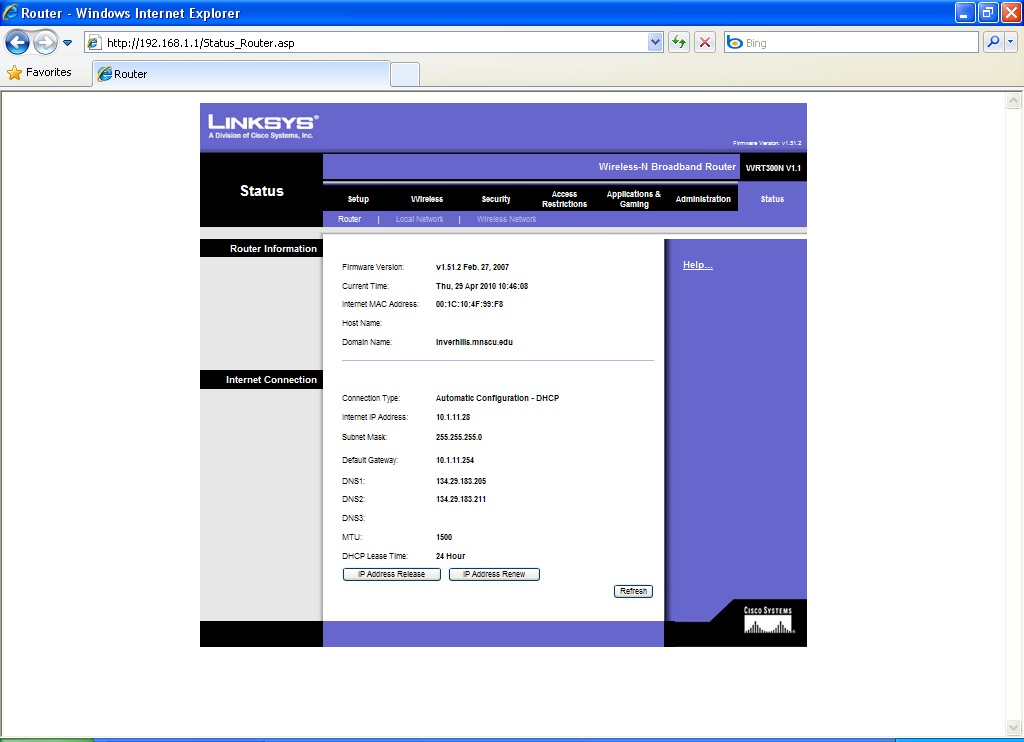Select the Router sub-tab
This screenshot has width=1024, height=742.
point(349,219)
